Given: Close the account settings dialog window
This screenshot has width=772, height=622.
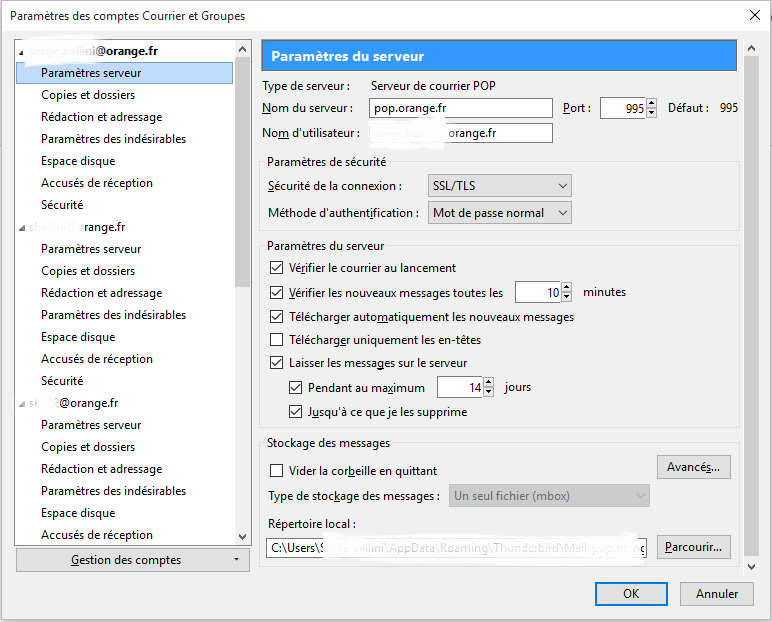Looking at the screenshot, I should point(753,16).
